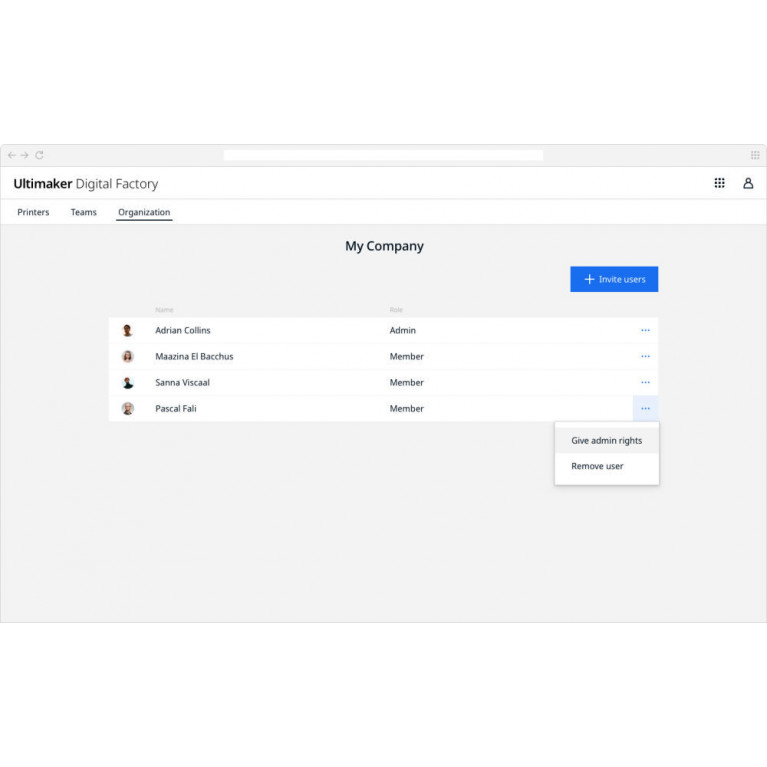Open the user account profile icon
The height and width of the screenshot is (767, 767).
(x=748, y=183)
